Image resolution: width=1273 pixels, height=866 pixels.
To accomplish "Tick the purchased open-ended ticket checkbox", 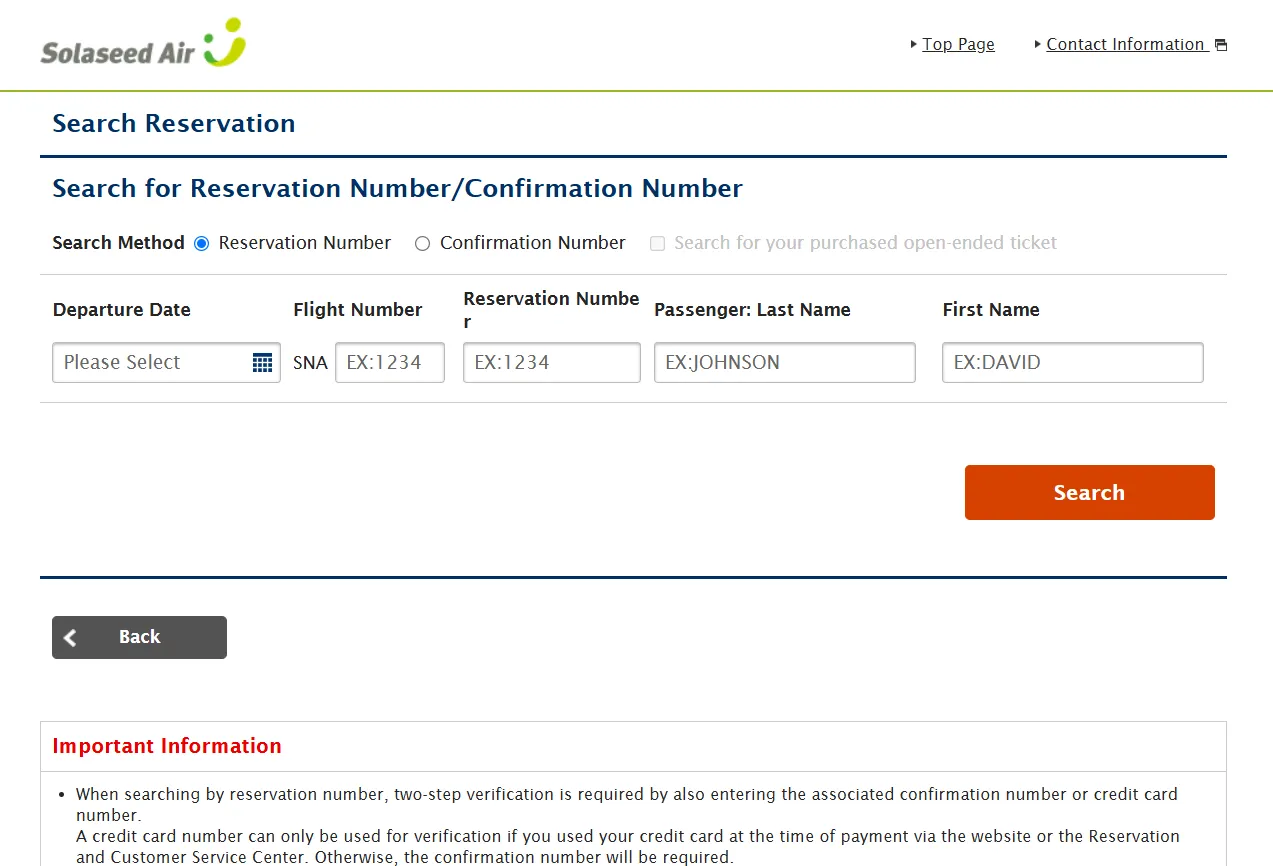I will click(657, 244).
